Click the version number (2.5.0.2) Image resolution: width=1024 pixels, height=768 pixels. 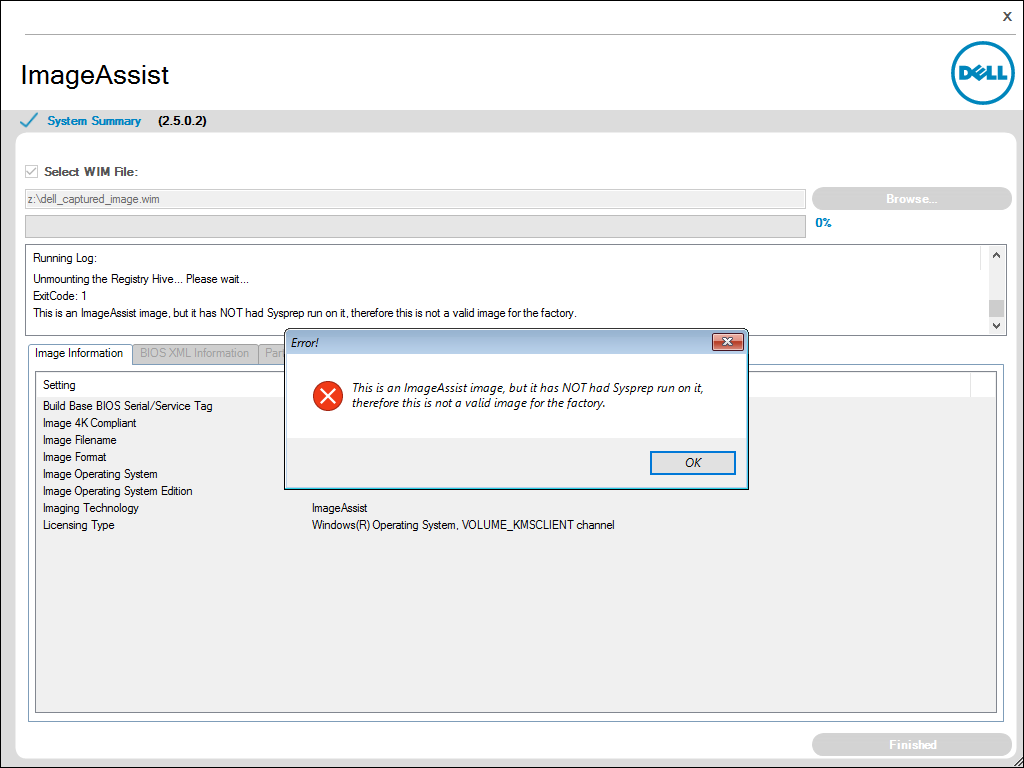182,121
